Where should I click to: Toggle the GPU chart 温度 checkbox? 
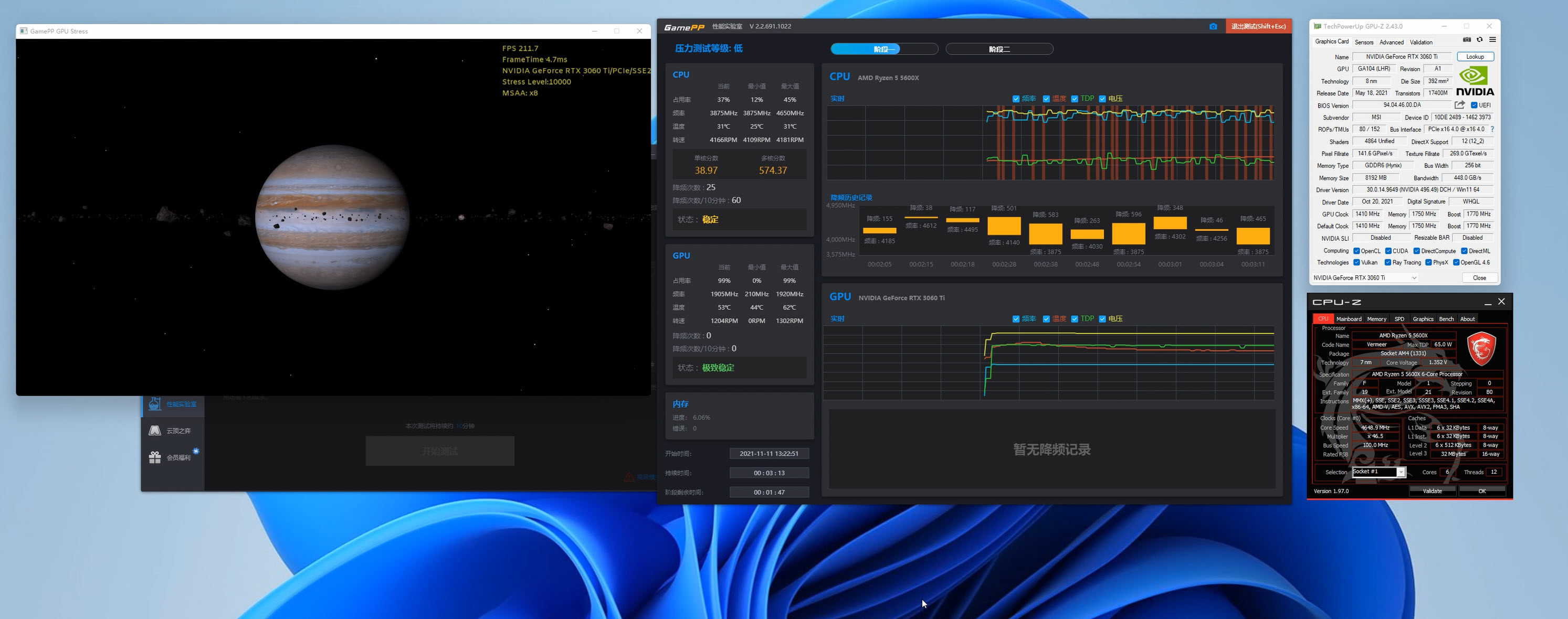tap(1046, 318)
